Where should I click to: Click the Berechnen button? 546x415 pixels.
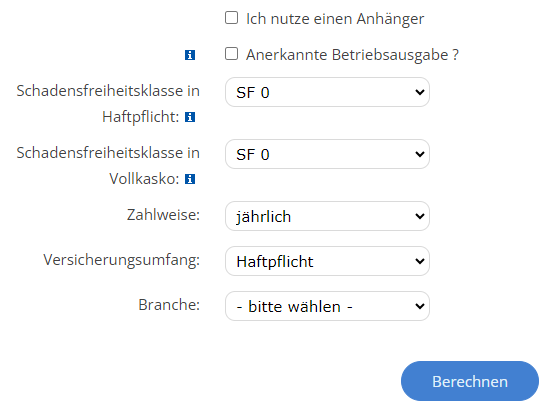point(470,381)
